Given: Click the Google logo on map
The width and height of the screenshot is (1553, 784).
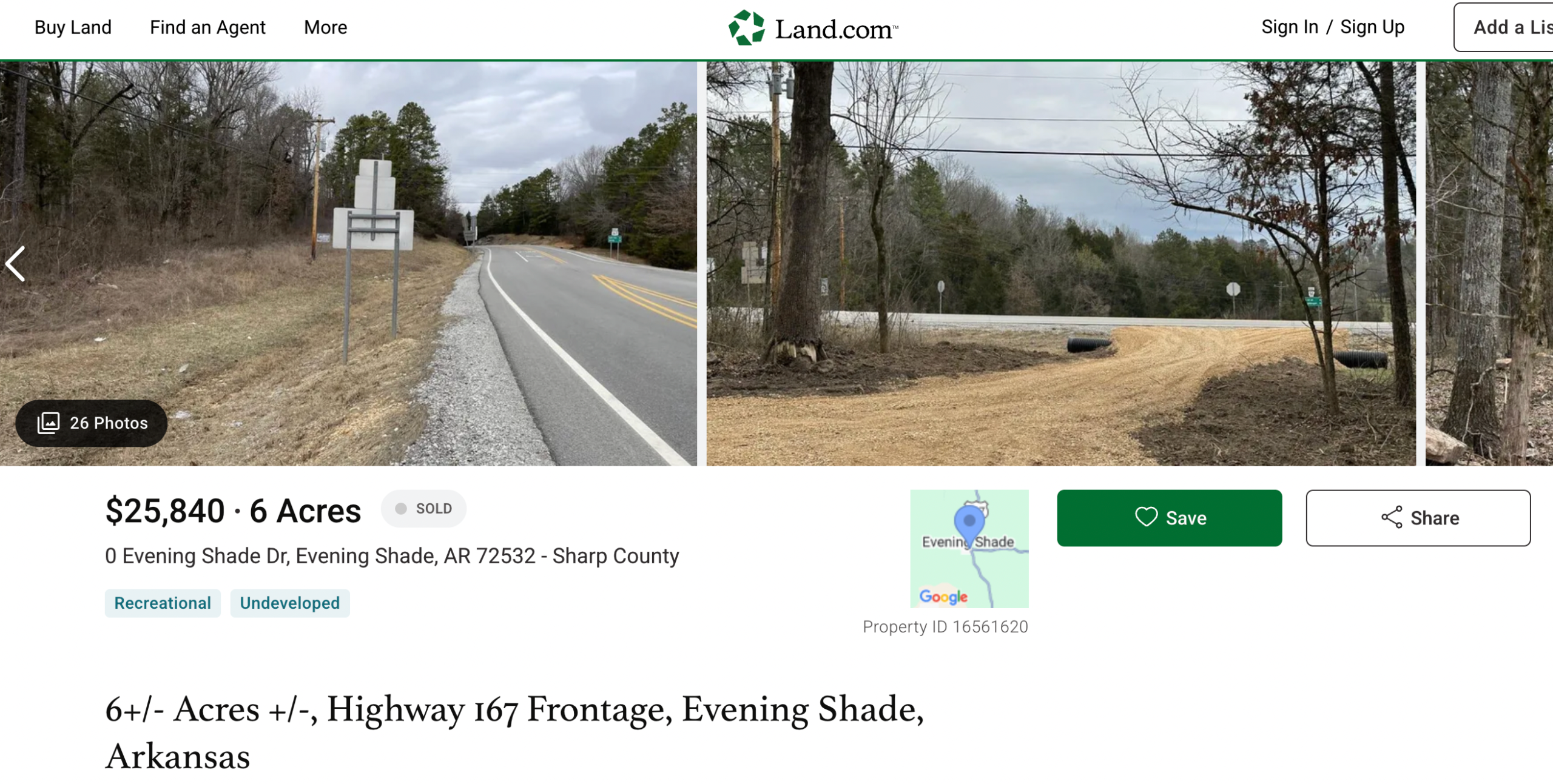Looking at the screenshot, I should coord(943,597).
